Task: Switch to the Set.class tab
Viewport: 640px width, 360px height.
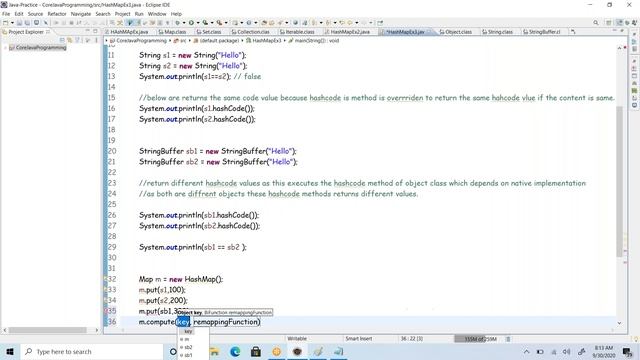Action: [209, 31]
